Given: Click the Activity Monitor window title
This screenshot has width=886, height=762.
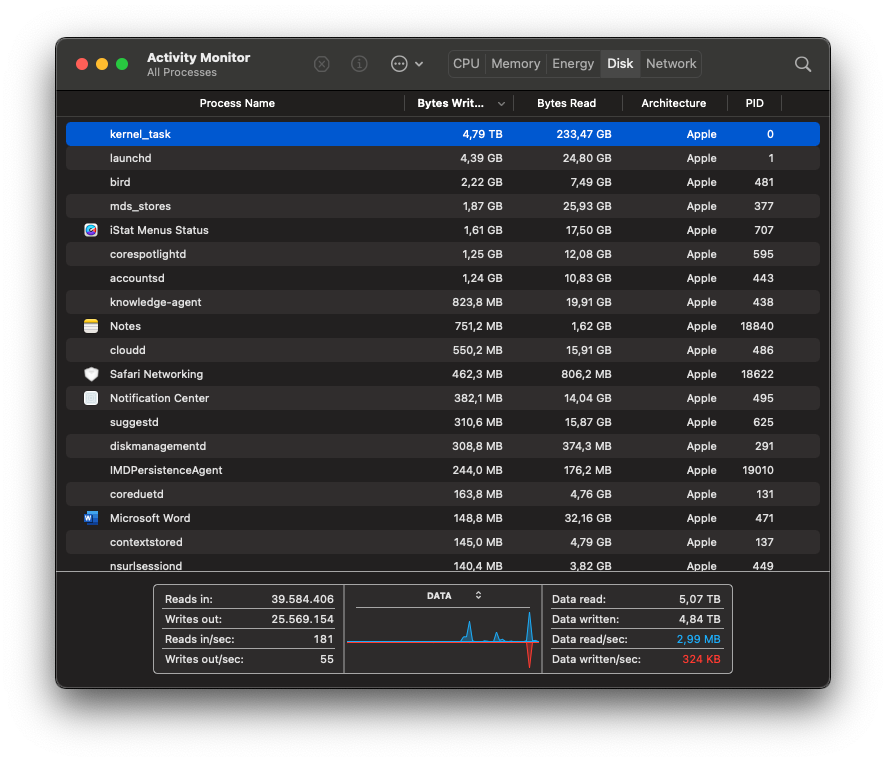Looking at the screenshot, I should pyautogui.click(x=198, y=58).
